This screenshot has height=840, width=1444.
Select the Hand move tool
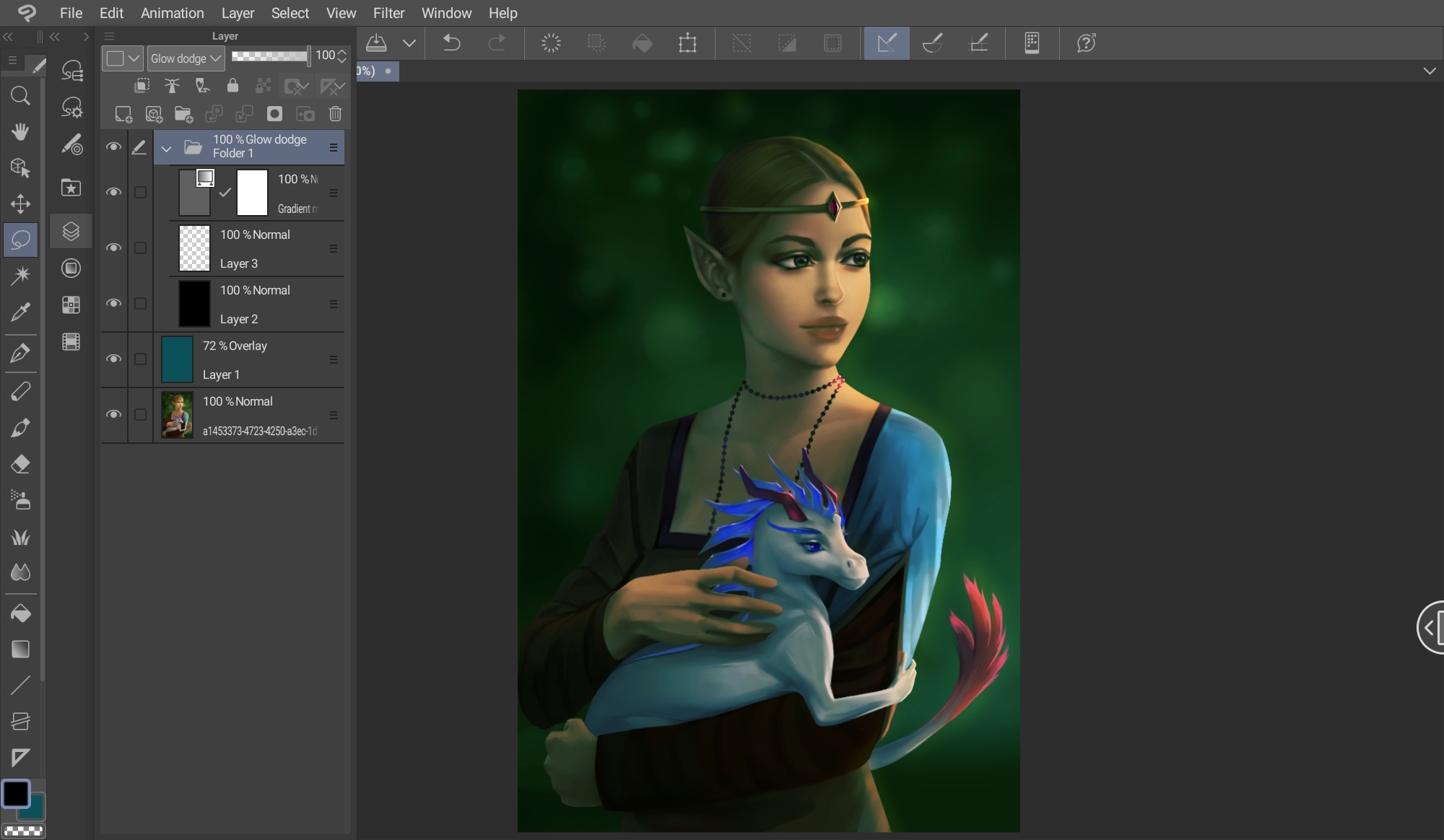20,131
